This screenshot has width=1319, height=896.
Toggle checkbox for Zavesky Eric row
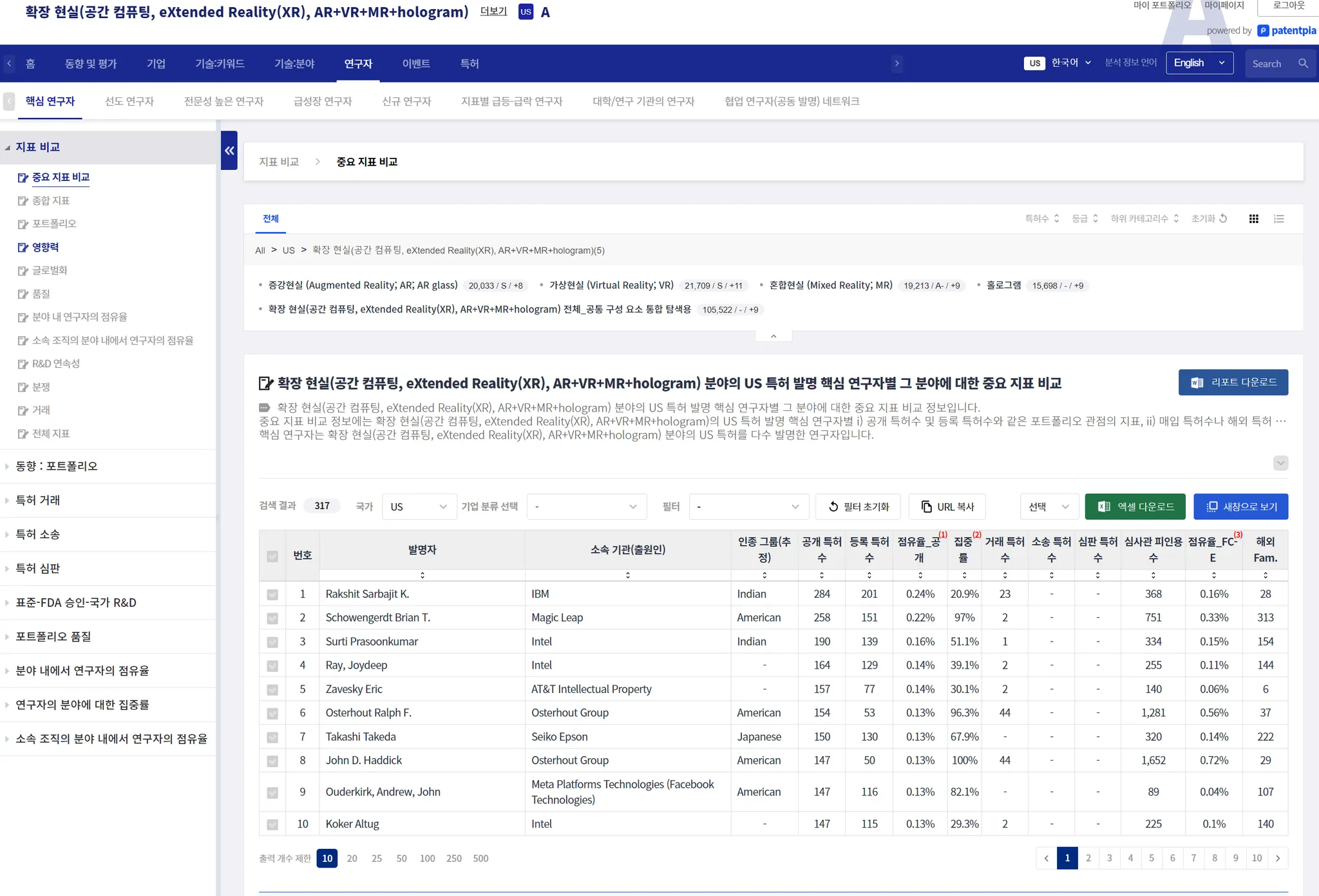pos(272,690)
